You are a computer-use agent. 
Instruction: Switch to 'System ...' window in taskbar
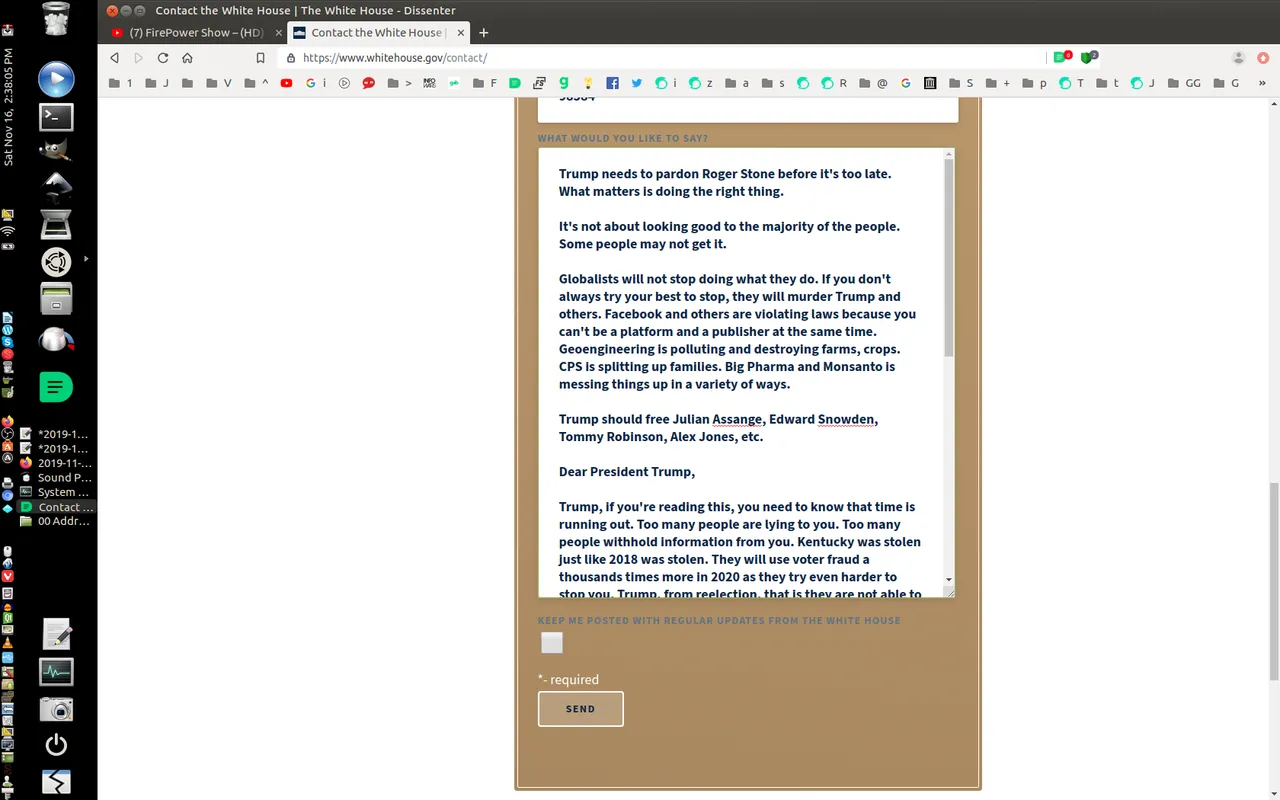(x=56, y=492)
